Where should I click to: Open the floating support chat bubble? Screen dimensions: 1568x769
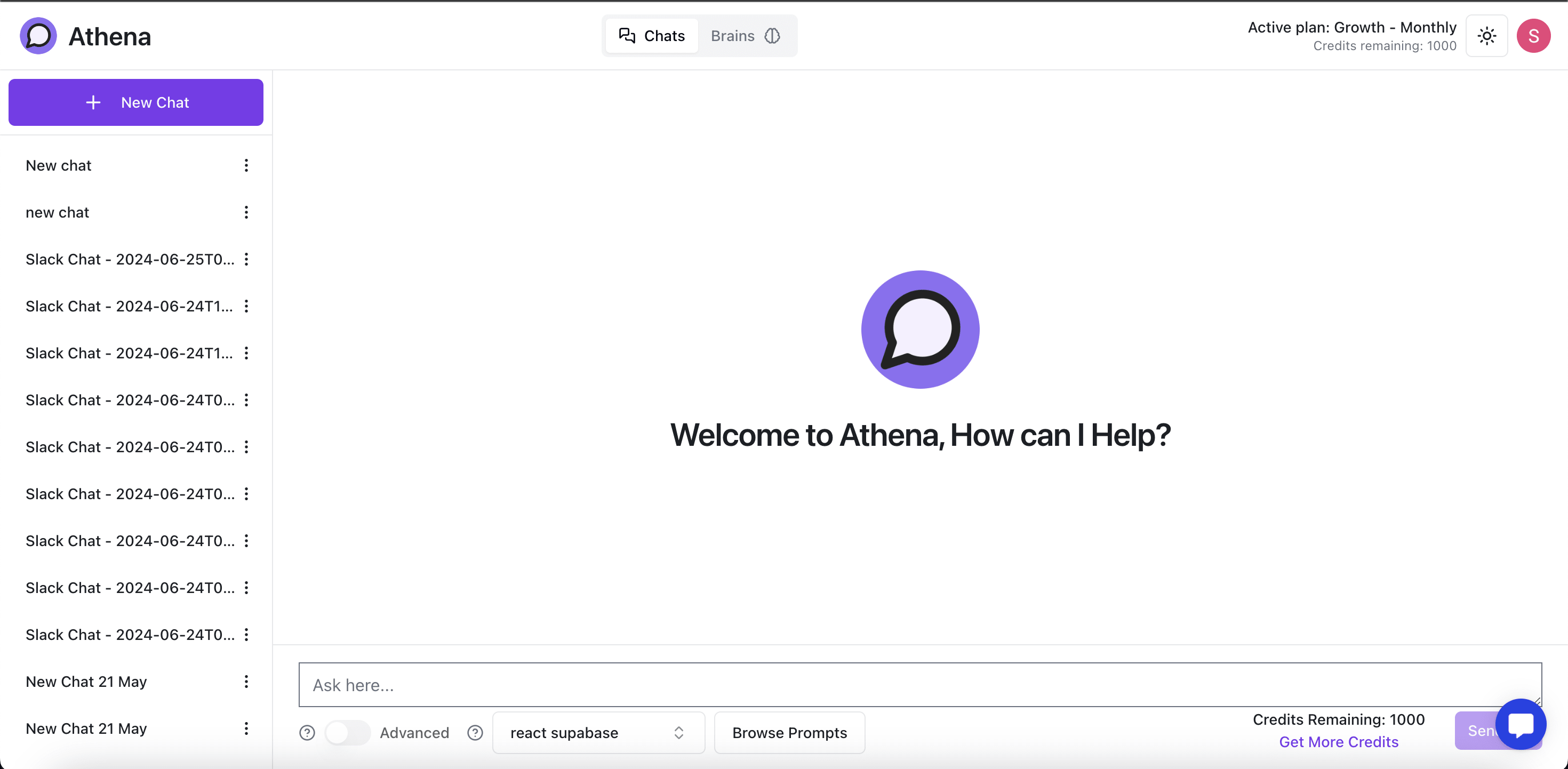1520,724
